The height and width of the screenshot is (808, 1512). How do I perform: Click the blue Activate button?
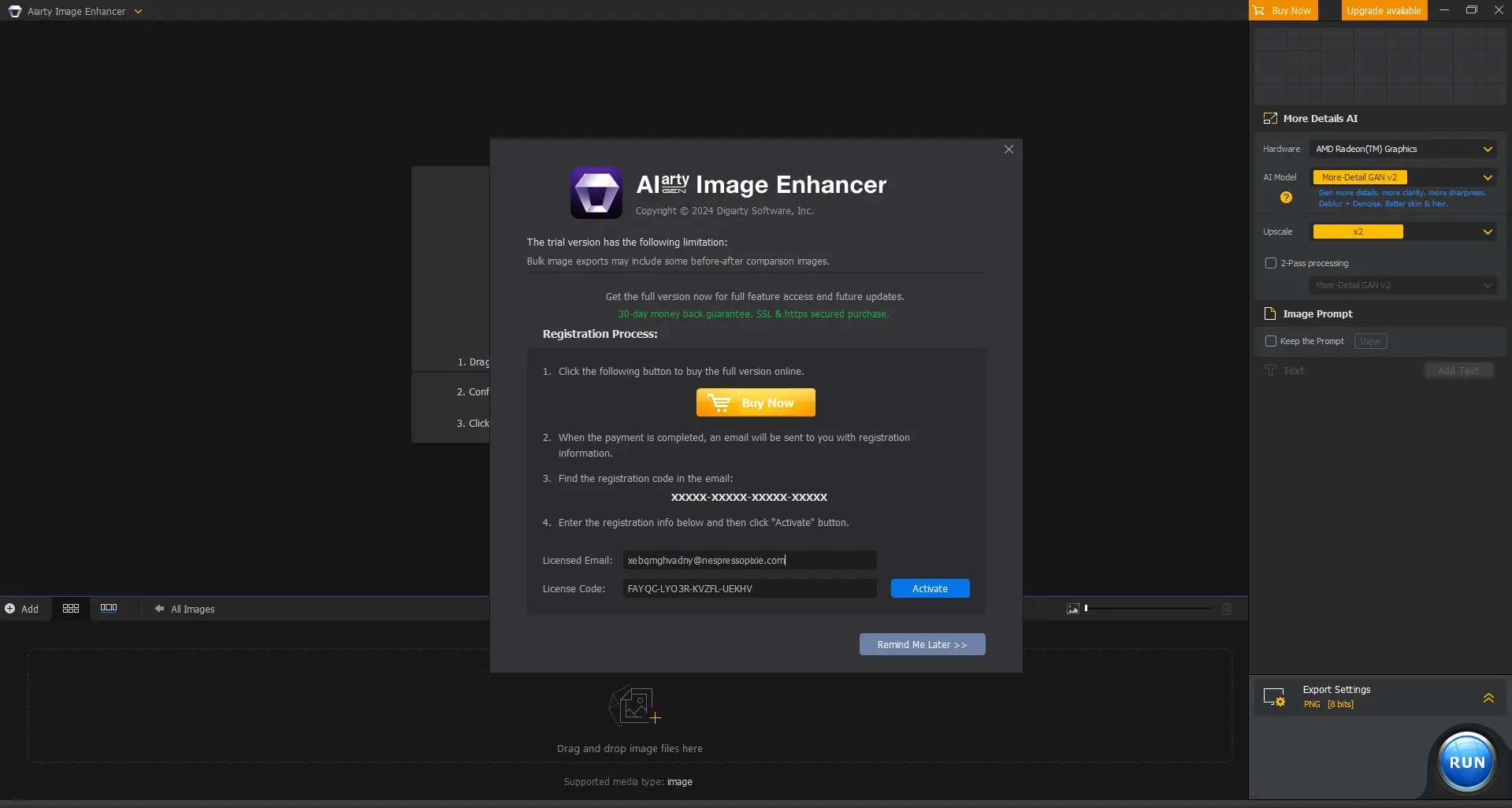(930, 588)
